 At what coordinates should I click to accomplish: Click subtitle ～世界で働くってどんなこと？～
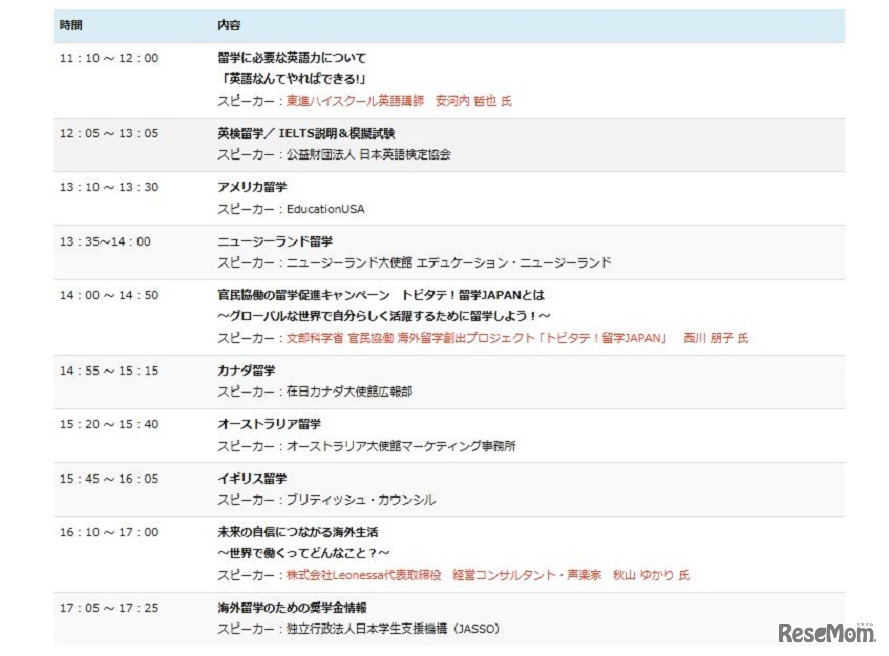[303, 553]
